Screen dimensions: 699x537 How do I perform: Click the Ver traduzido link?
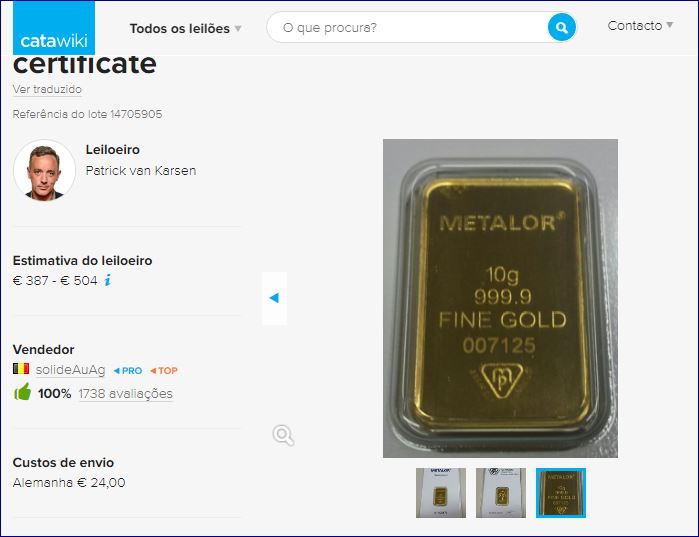point(47,89)
